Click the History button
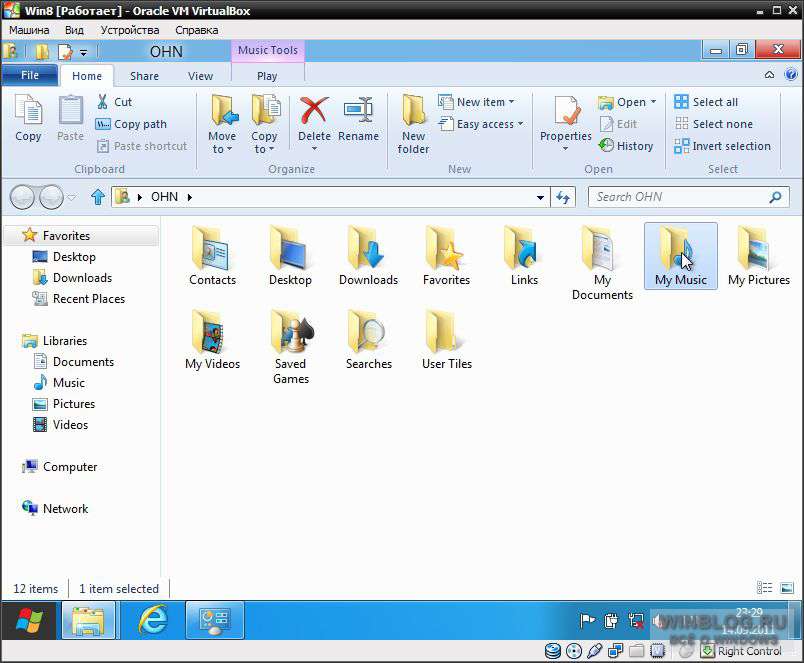The height and width of the screenshot is (663, 804). tap(627, 146)
